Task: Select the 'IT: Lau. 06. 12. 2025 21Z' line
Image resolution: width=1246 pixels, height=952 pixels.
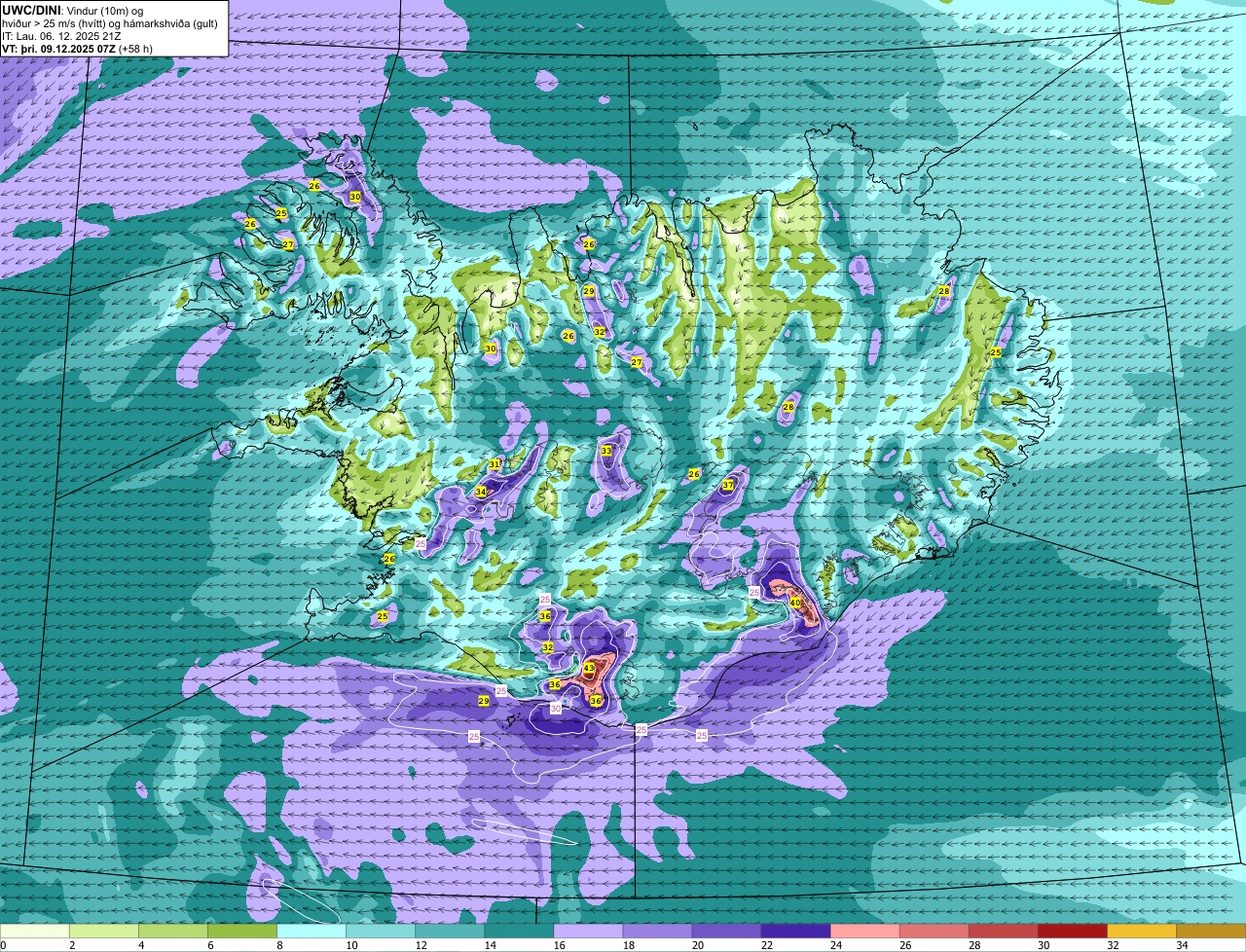Action: pyautogui.click(x=61, y=36)
